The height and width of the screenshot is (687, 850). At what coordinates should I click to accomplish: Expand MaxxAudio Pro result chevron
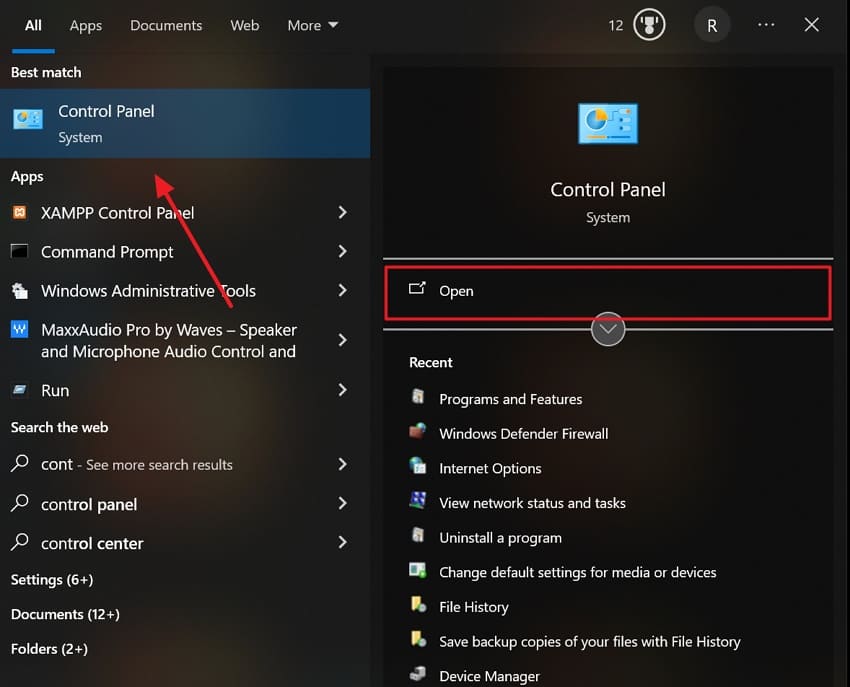click(342, 341)
